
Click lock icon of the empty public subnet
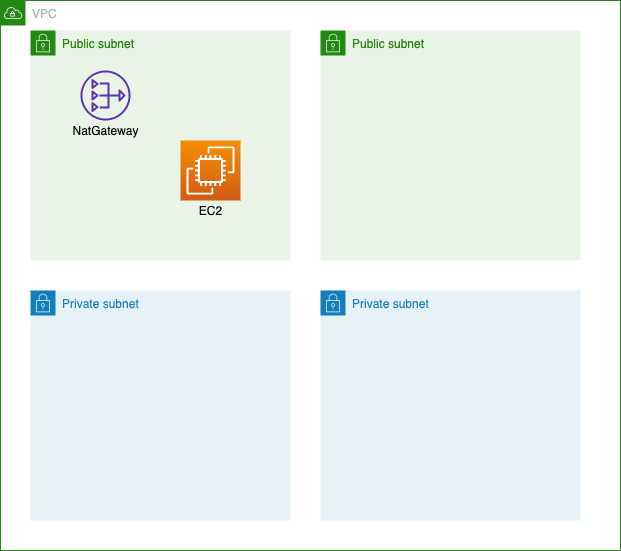tap(333, 43)
